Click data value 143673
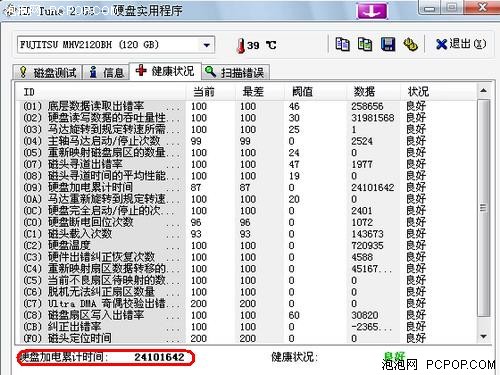500x375 pixels. pyautogui.click(x=367, y=234)
